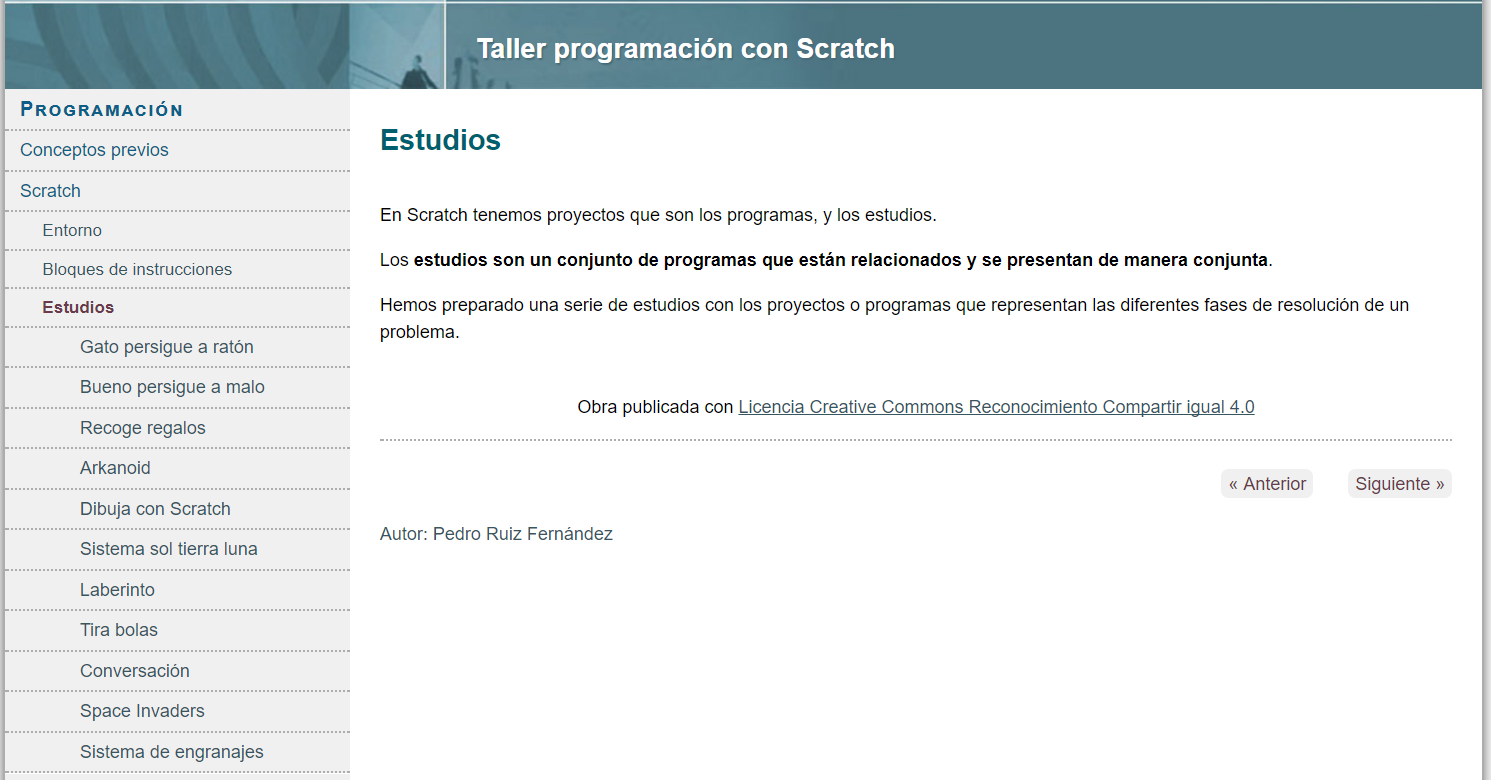Go to the previous page with Anterior
The image size is (1491, 780).
click(x=1267, y=484)
